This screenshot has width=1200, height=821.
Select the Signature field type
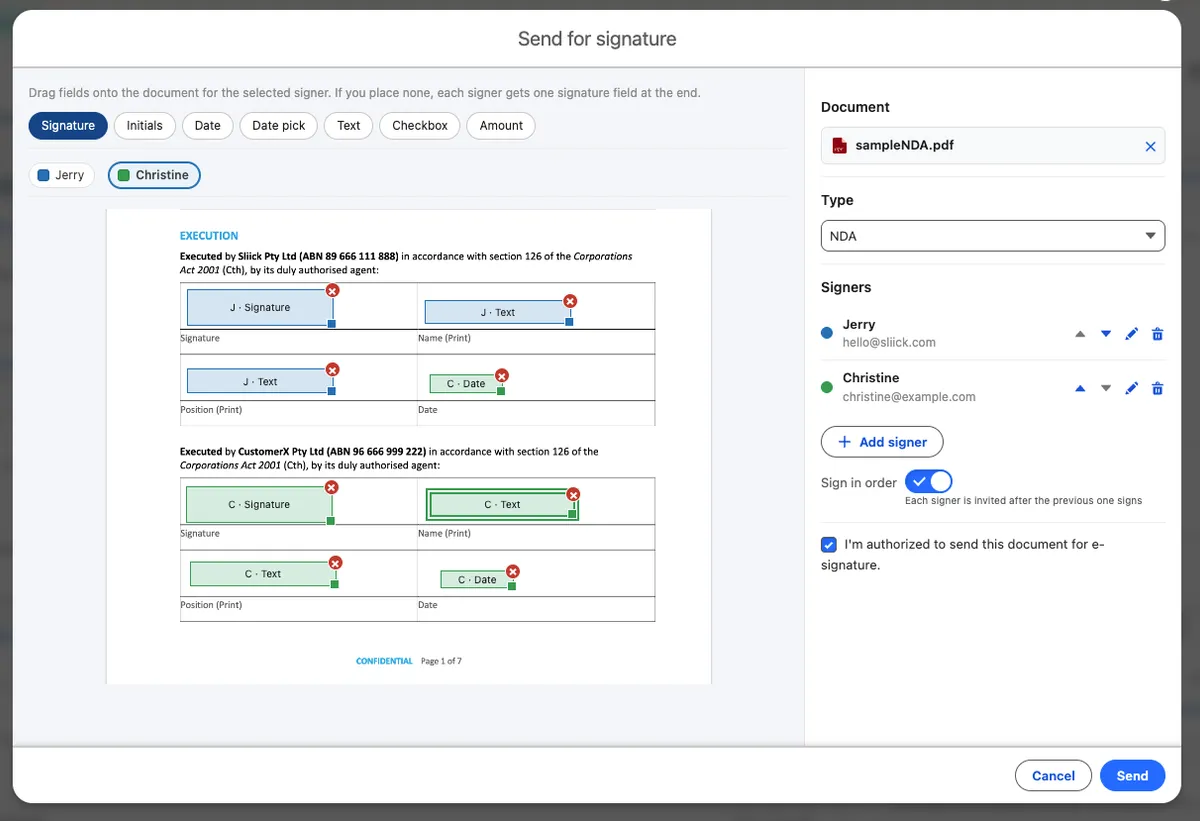pos(68,126)
